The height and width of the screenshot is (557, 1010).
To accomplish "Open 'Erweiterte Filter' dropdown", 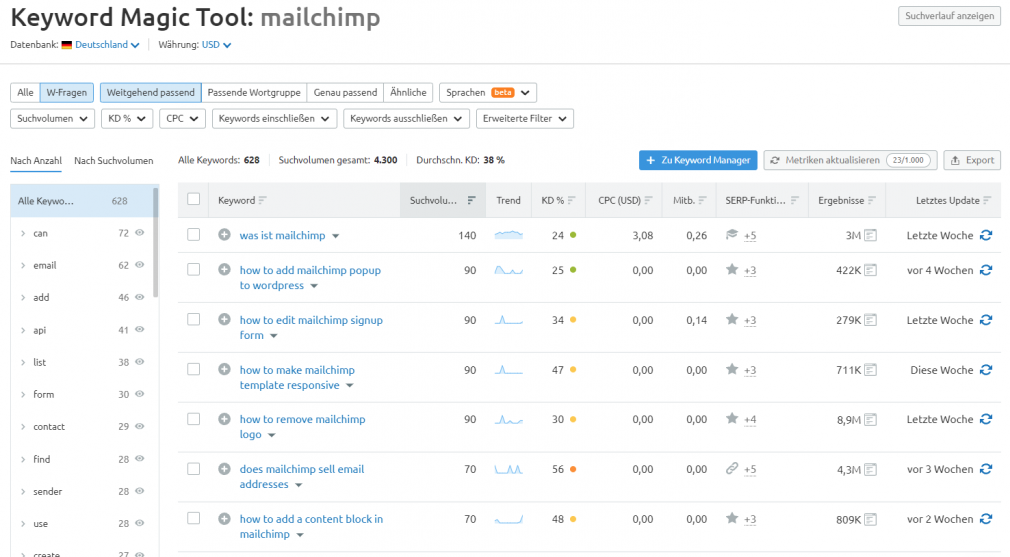I will [525, 118].
